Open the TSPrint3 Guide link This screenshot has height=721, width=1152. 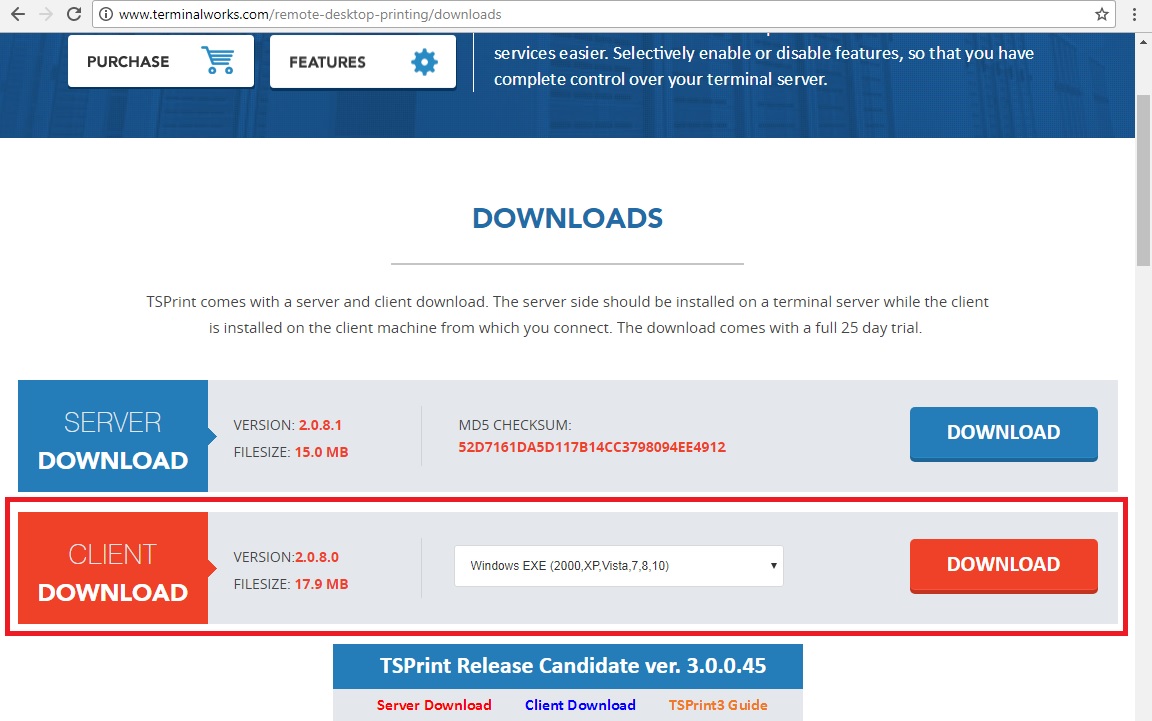[718, 705]
